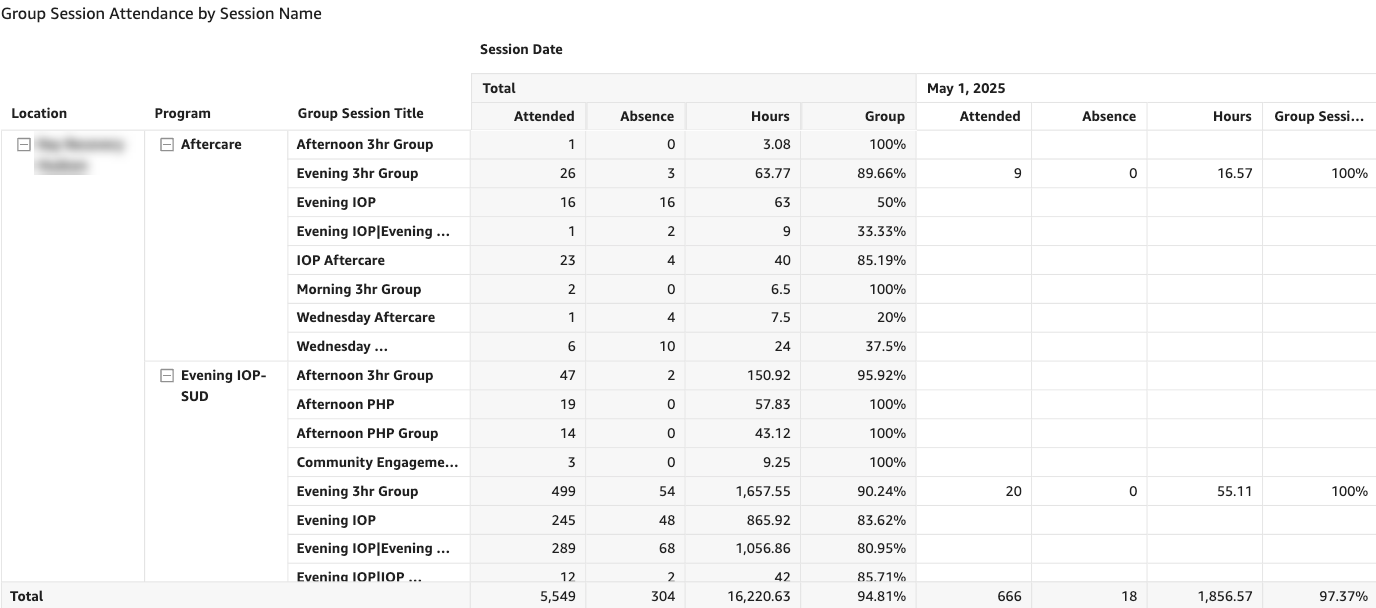
Task: Click the Morning 3hr Group title
Action: pos(358,289)
